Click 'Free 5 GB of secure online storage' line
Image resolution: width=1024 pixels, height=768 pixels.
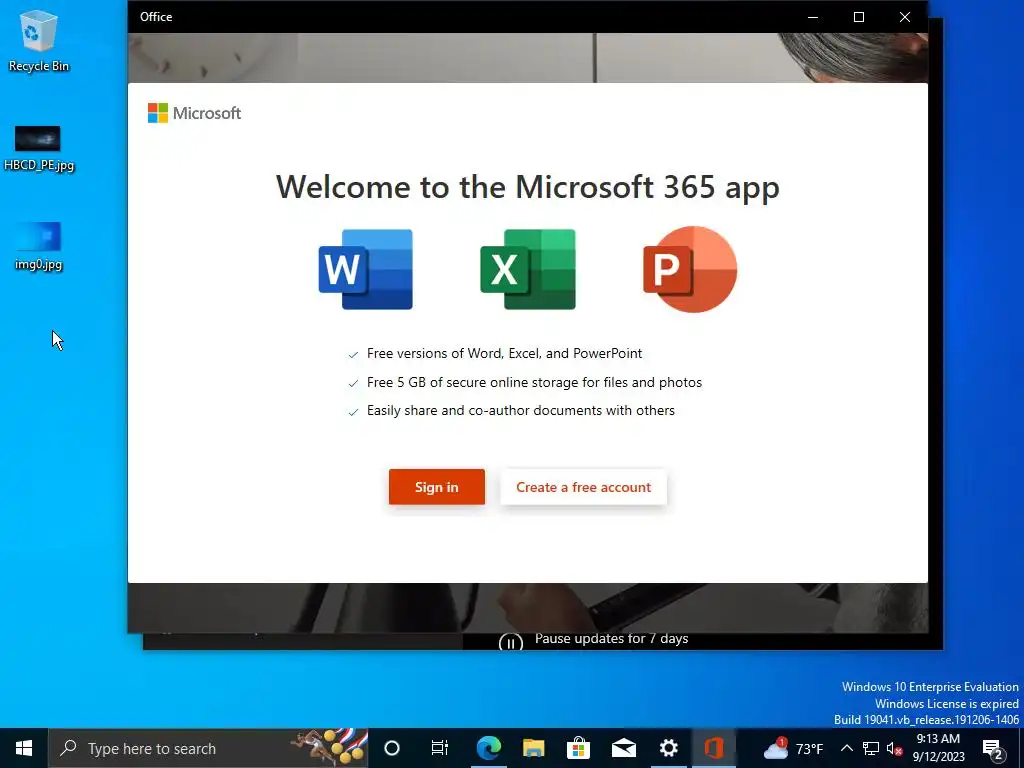[x=534, y=382]
